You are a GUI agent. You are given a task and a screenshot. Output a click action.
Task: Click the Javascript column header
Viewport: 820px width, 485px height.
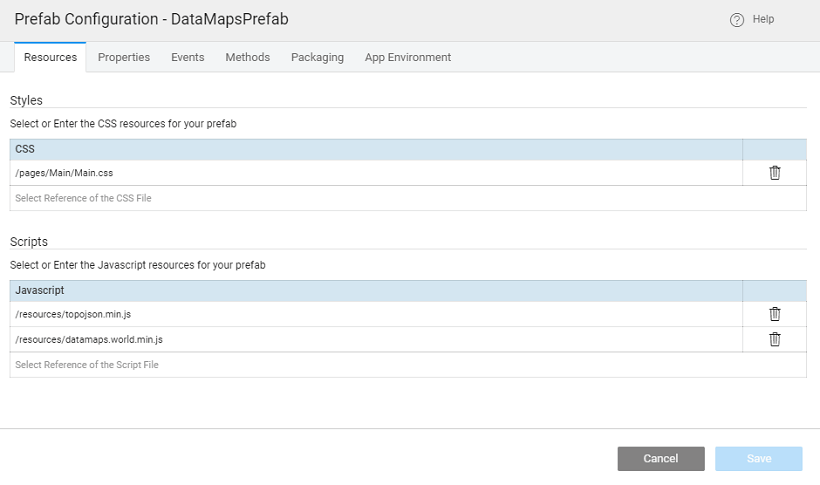40,290
